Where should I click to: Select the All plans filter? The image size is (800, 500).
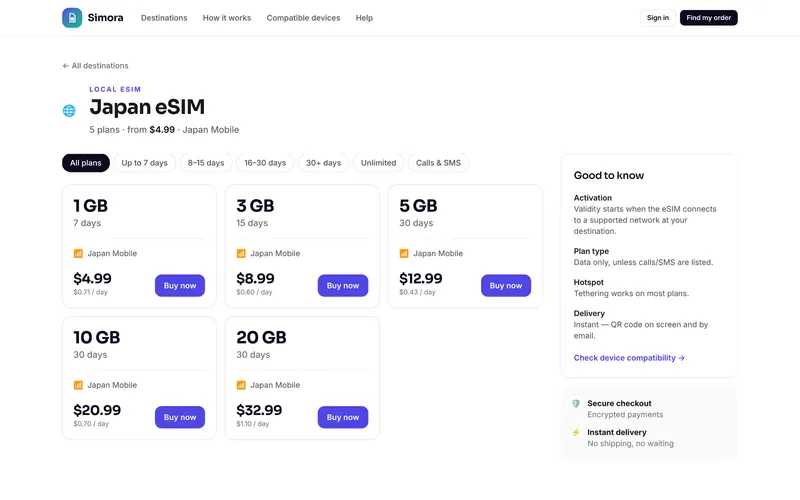coord(86,163)
